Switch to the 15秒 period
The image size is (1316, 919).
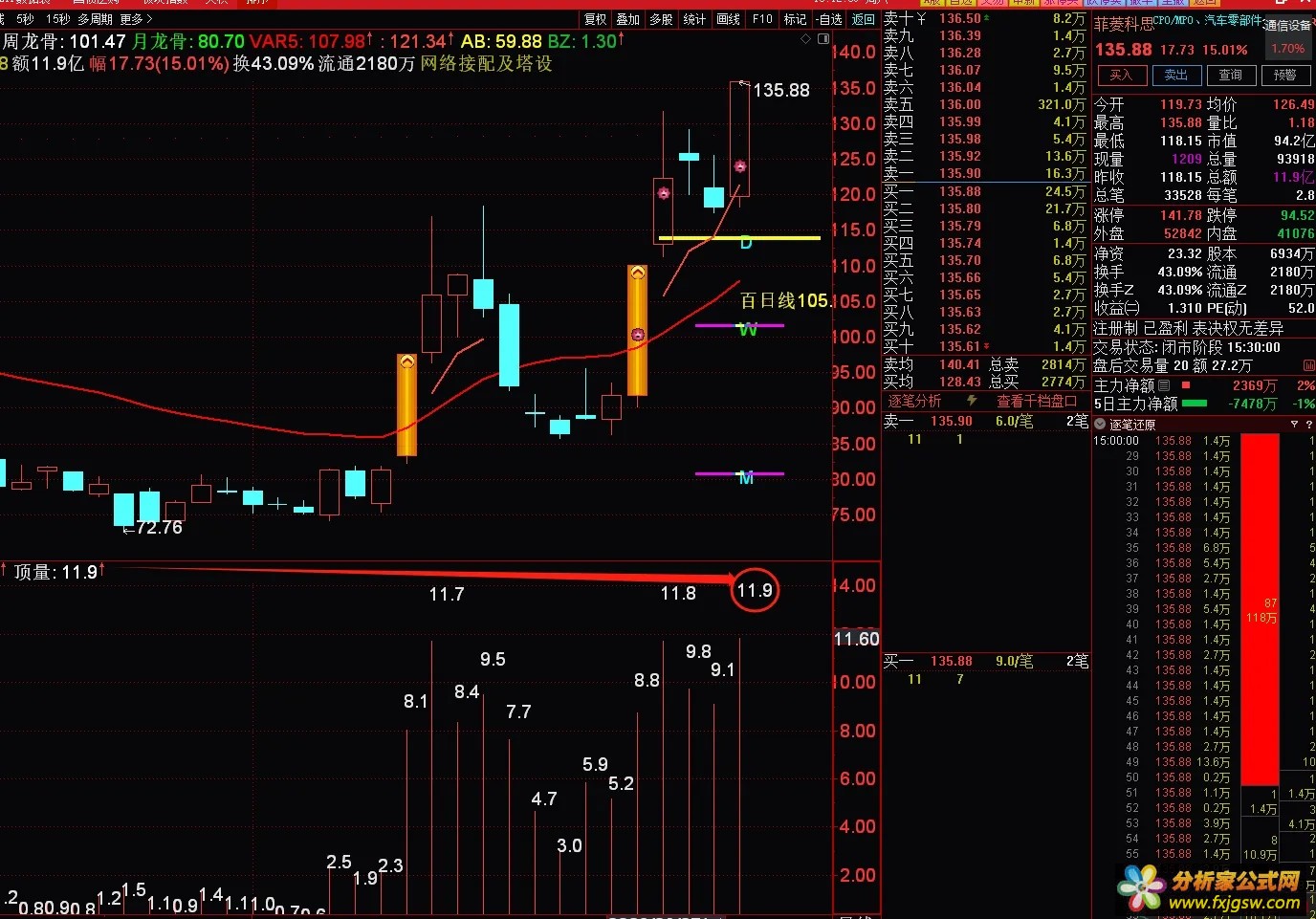click(57, 18)
